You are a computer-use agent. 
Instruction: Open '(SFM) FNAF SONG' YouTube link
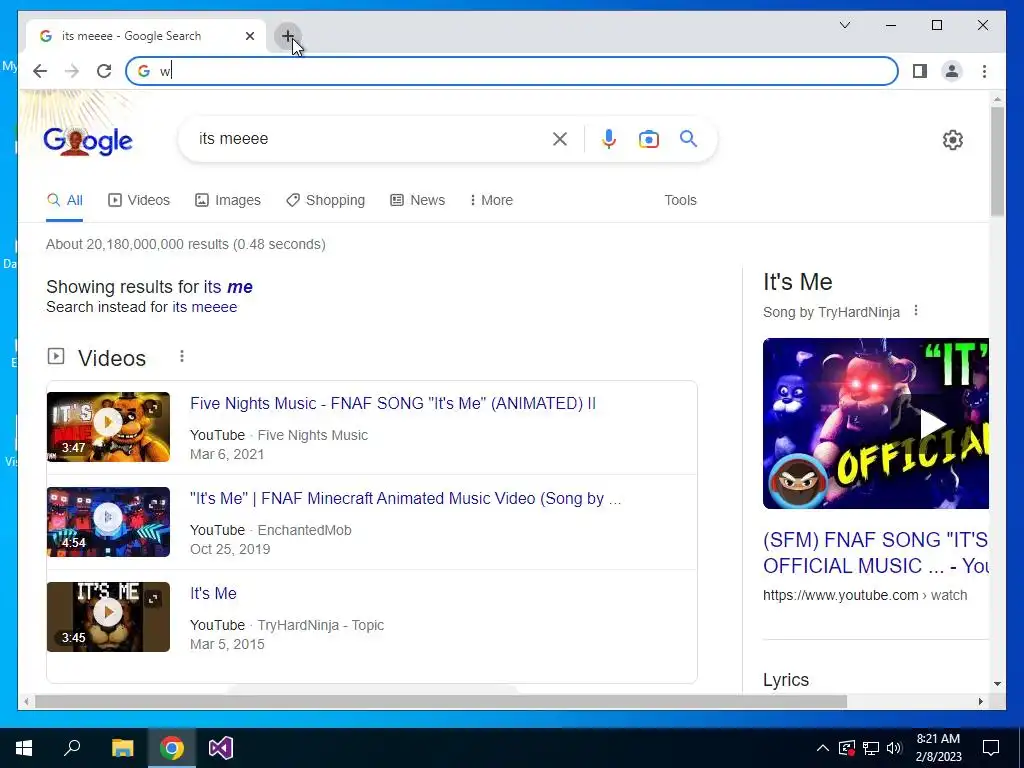point(876,552)
